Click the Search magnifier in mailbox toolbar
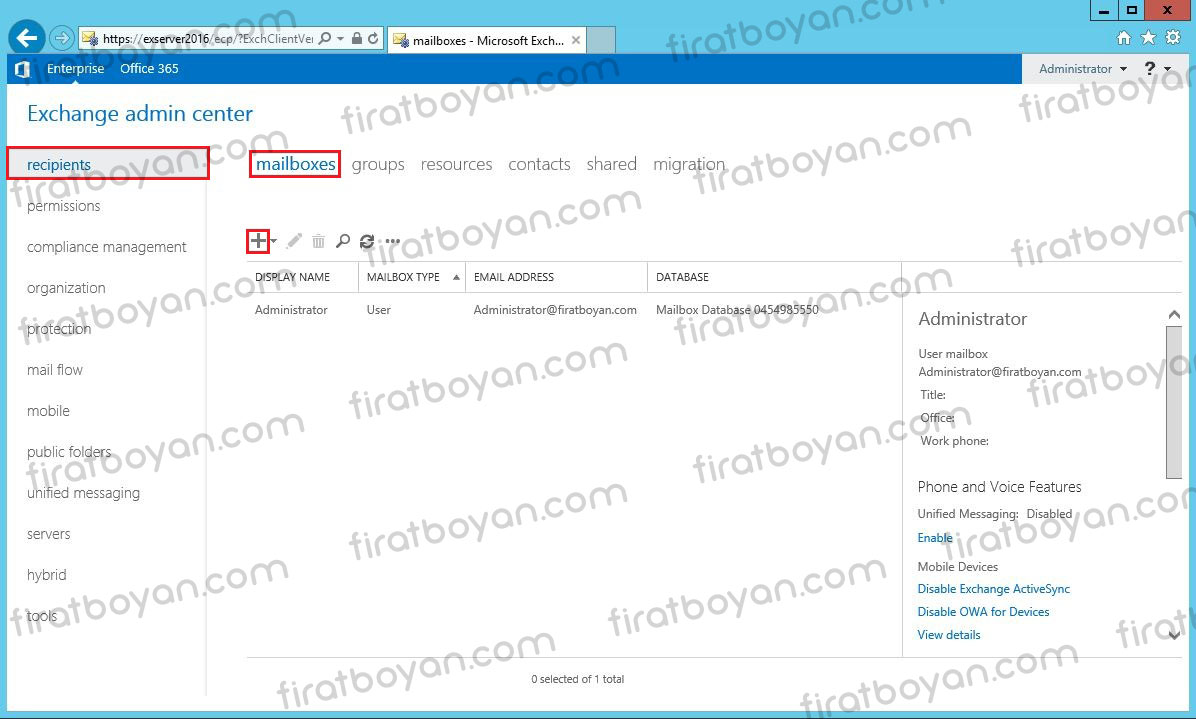The height and width of the screenshot is (719, 1196). point(343,241)
